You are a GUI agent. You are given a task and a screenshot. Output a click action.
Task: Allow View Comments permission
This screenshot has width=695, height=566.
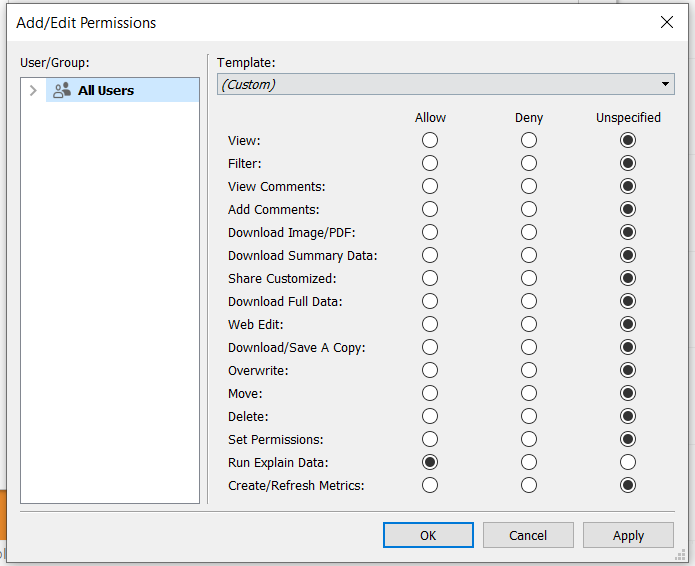tap(430, 186)
